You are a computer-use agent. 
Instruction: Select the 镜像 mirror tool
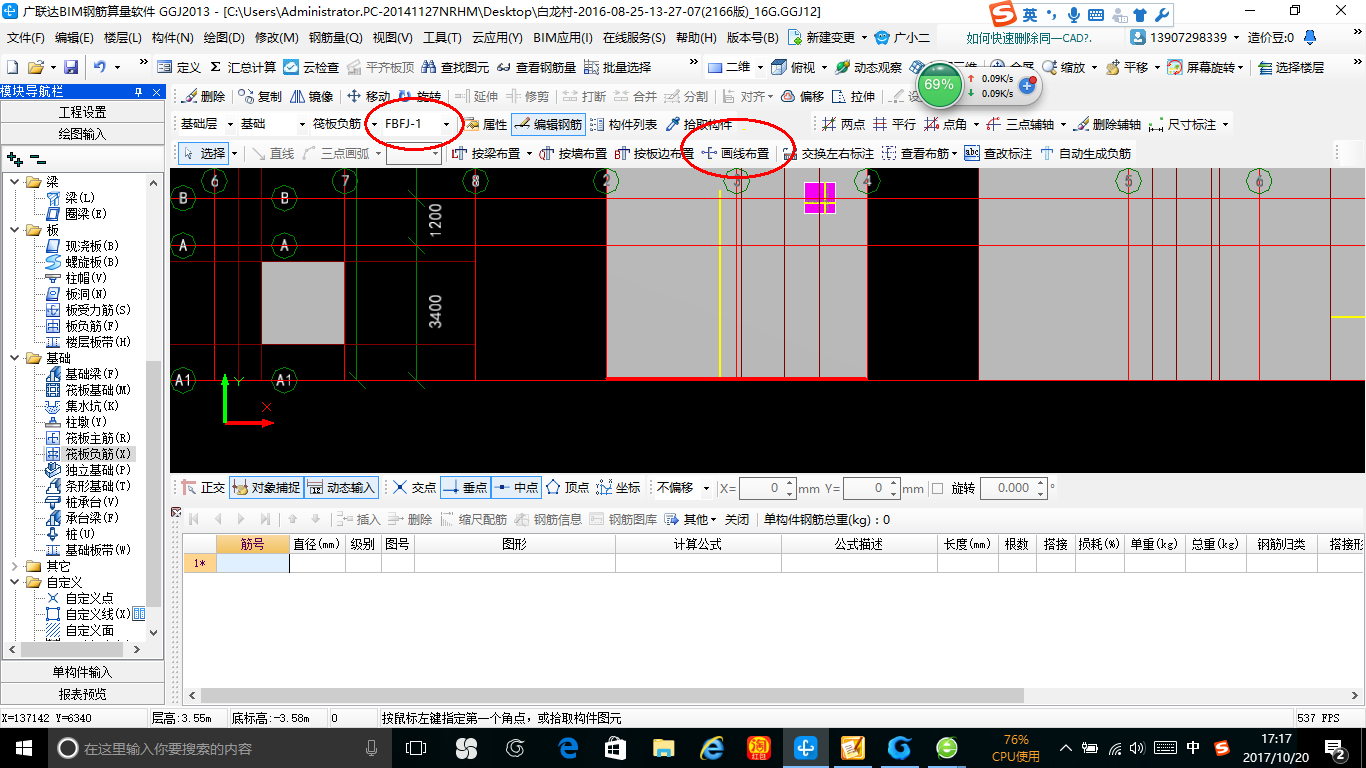pyautogui.click(x=312, y=96)
